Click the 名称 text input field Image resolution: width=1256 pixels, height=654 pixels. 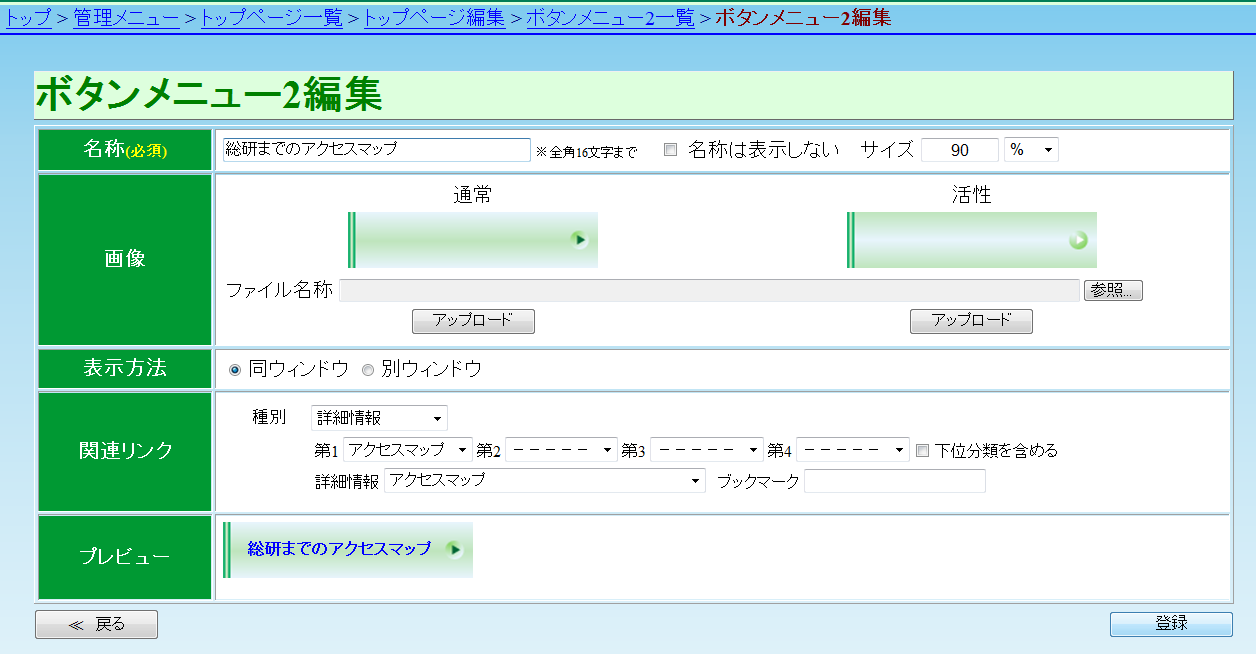(376, 150)
